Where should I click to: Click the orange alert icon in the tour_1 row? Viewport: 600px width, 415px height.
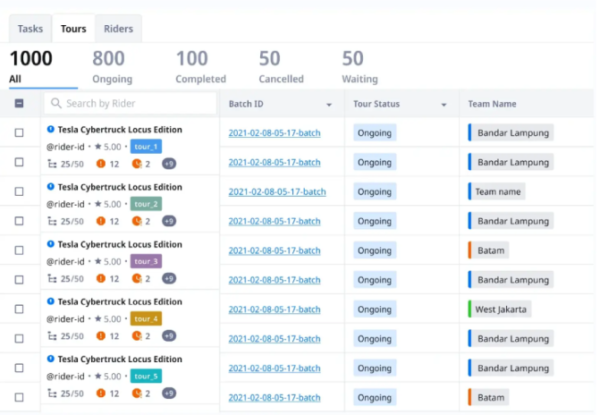[101, 164]
